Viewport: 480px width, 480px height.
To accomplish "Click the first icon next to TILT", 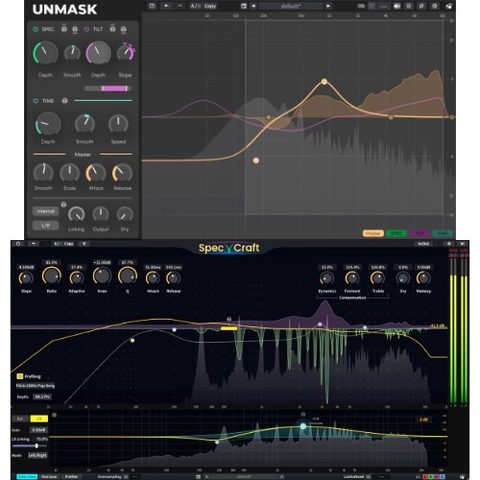I will 113,29.
